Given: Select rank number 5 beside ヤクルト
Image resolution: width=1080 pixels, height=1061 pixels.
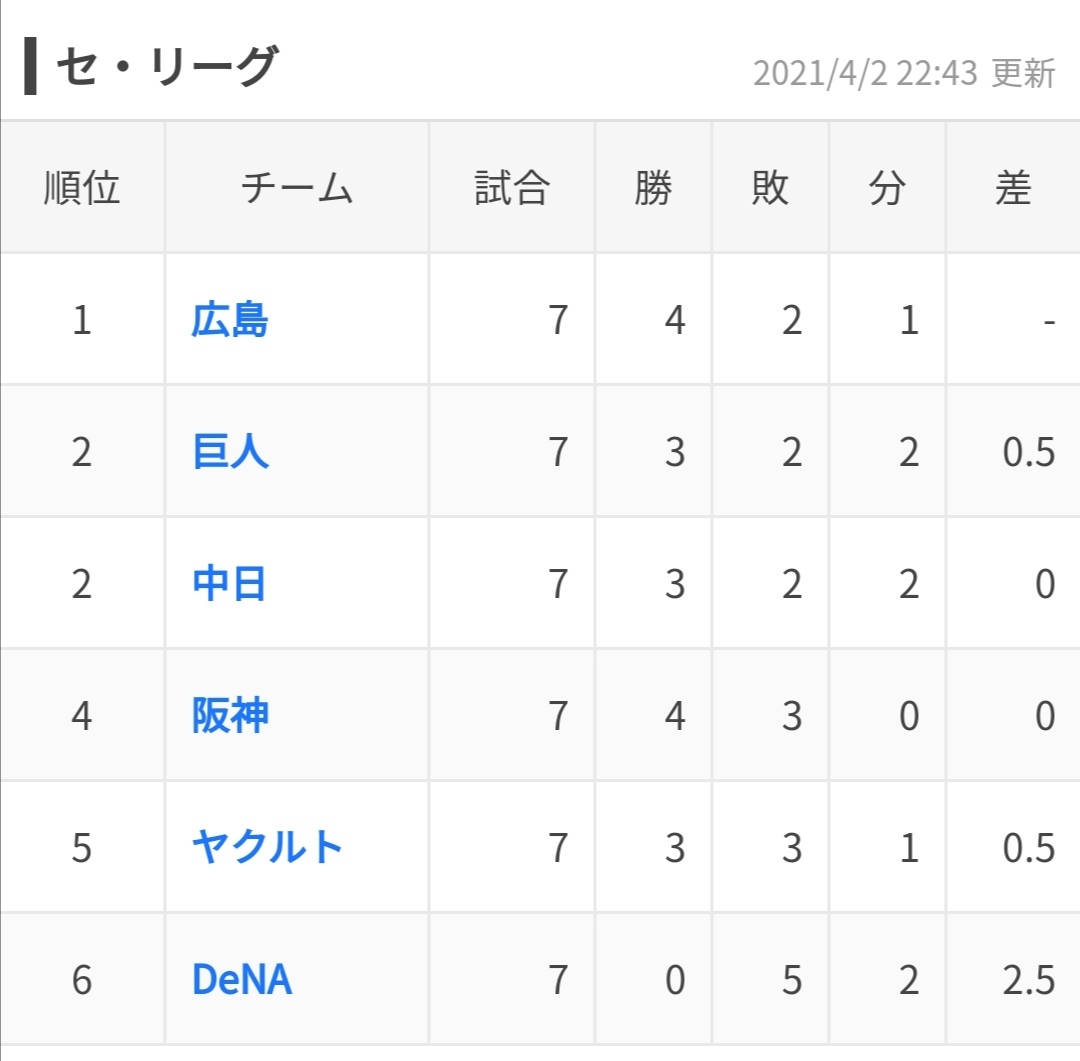Looking at the screenshot, I should [x=82, y=848].
